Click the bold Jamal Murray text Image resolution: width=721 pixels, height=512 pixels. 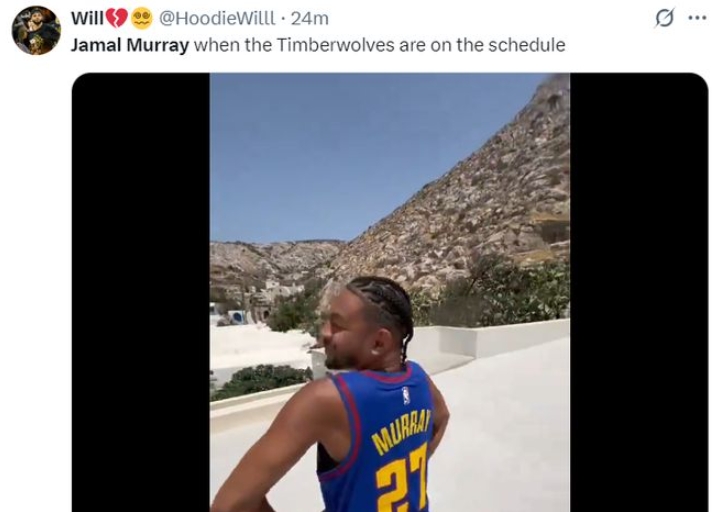pos(130,45)
